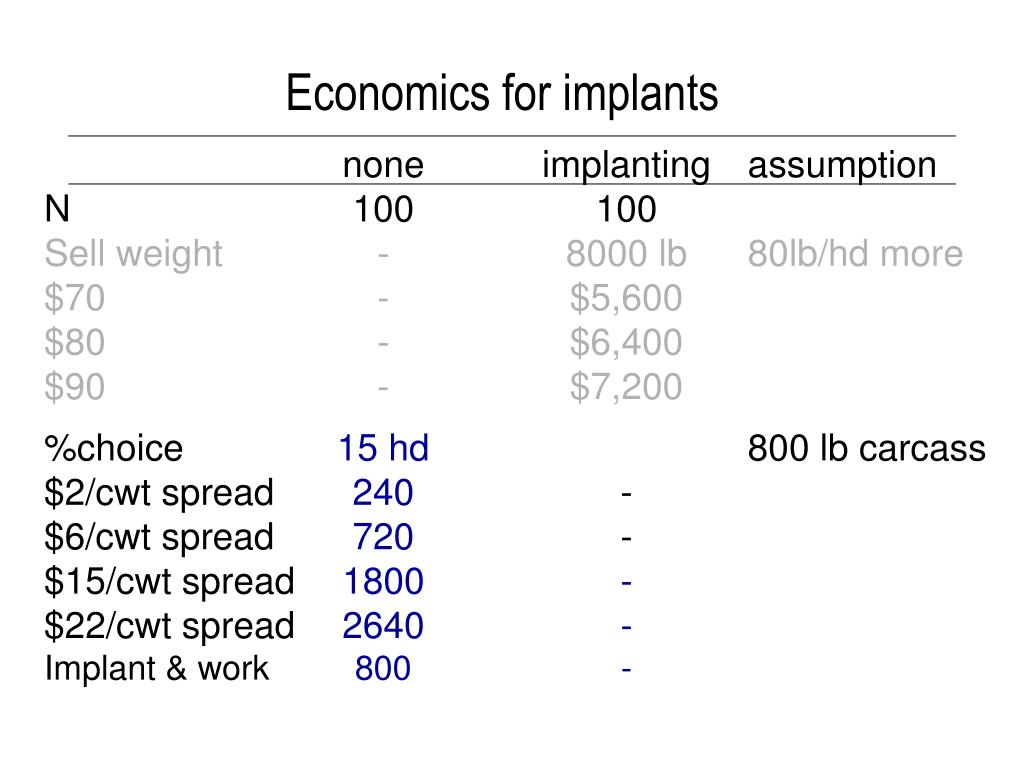Viewport: 1024px width, 768px height.
Task: Click the $2/cwt spread label
Action: coord(159,494)
